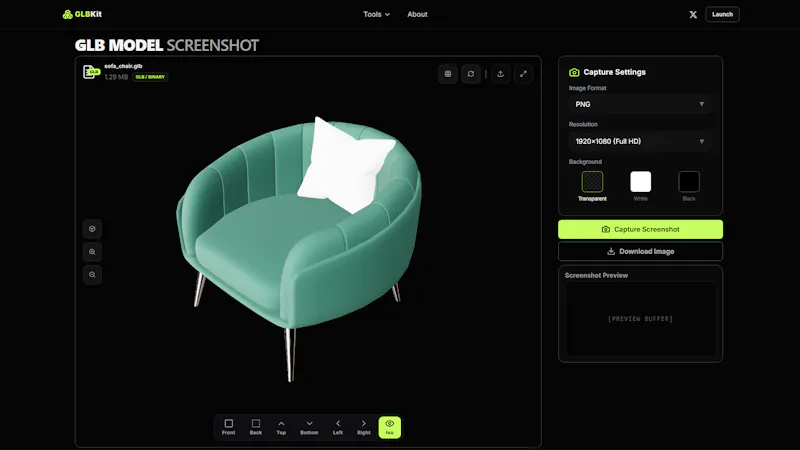Click the zoom in magnifier icon
Viewport: 800px width, 450px height.
coord(92,252)
